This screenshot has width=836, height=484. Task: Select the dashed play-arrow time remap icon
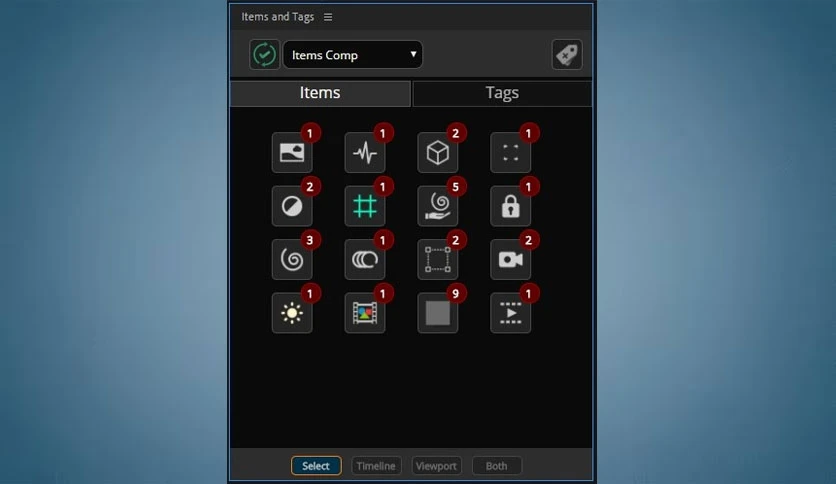tap(510, 313)
